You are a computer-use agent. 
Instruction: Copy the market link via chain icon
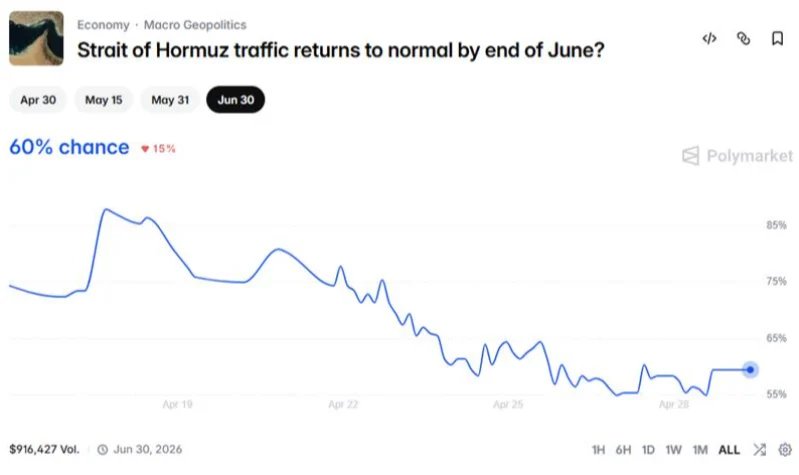click(743, 39)
